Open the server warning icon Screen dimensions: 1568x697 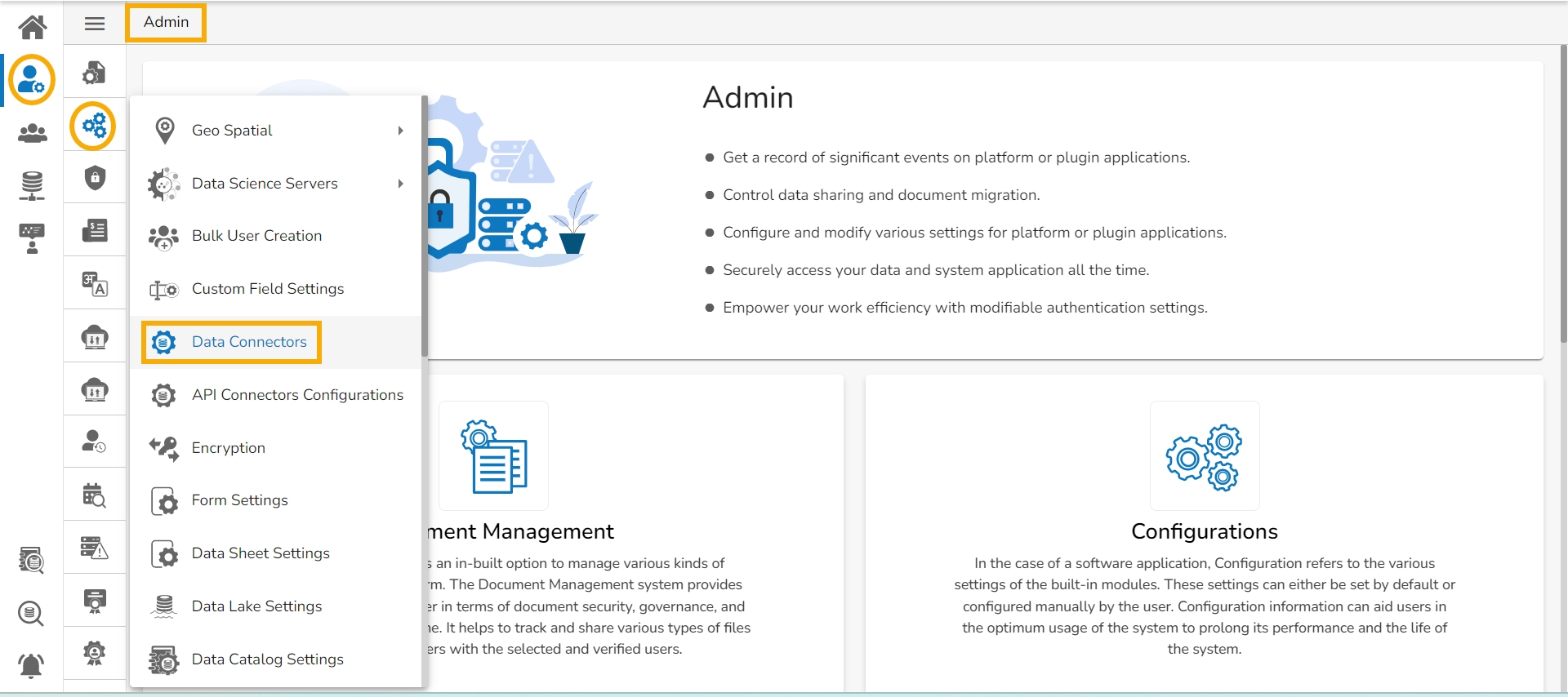[95, 548]
